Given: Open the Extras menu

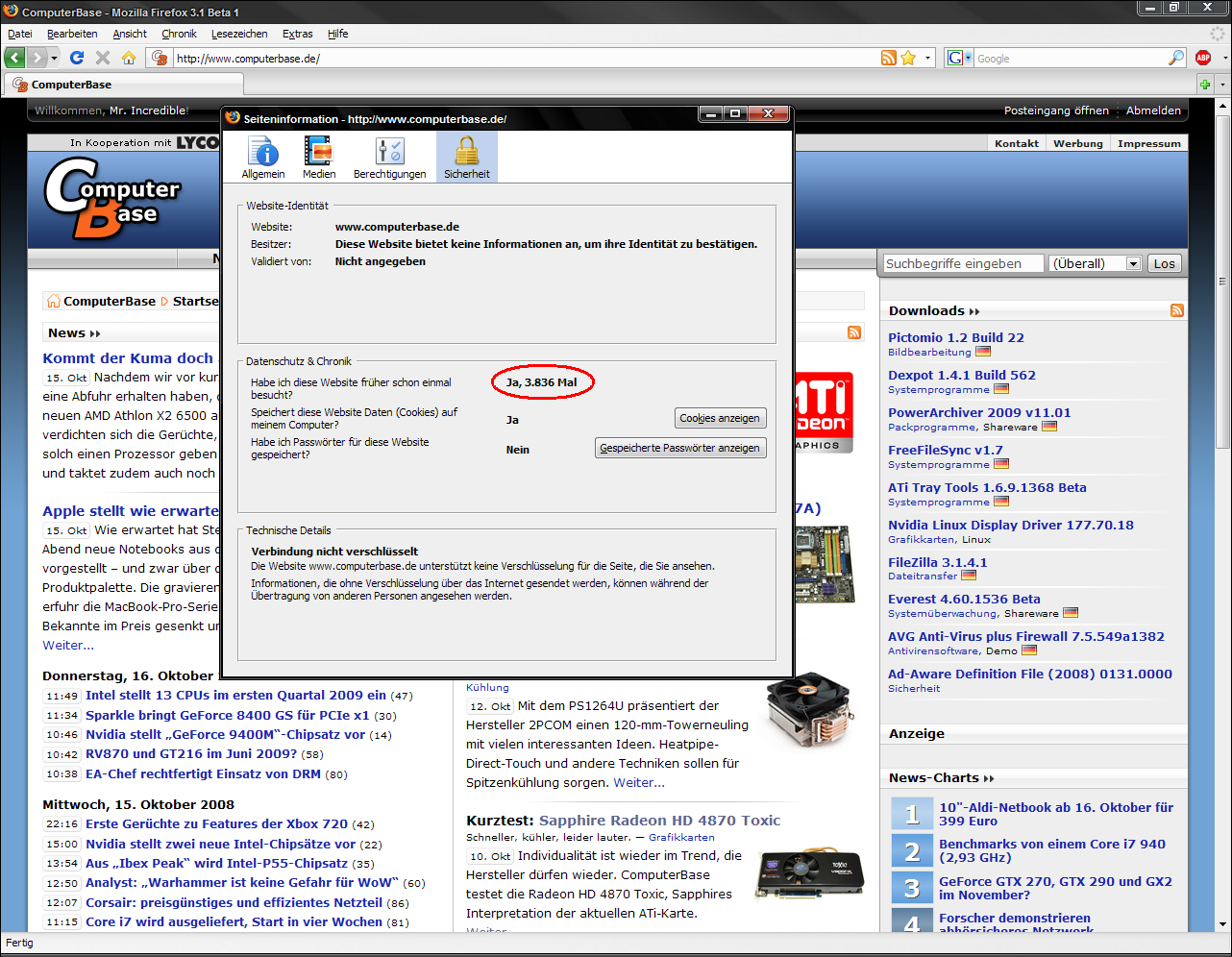Looking at the screenshot, I should coord(297,34).
